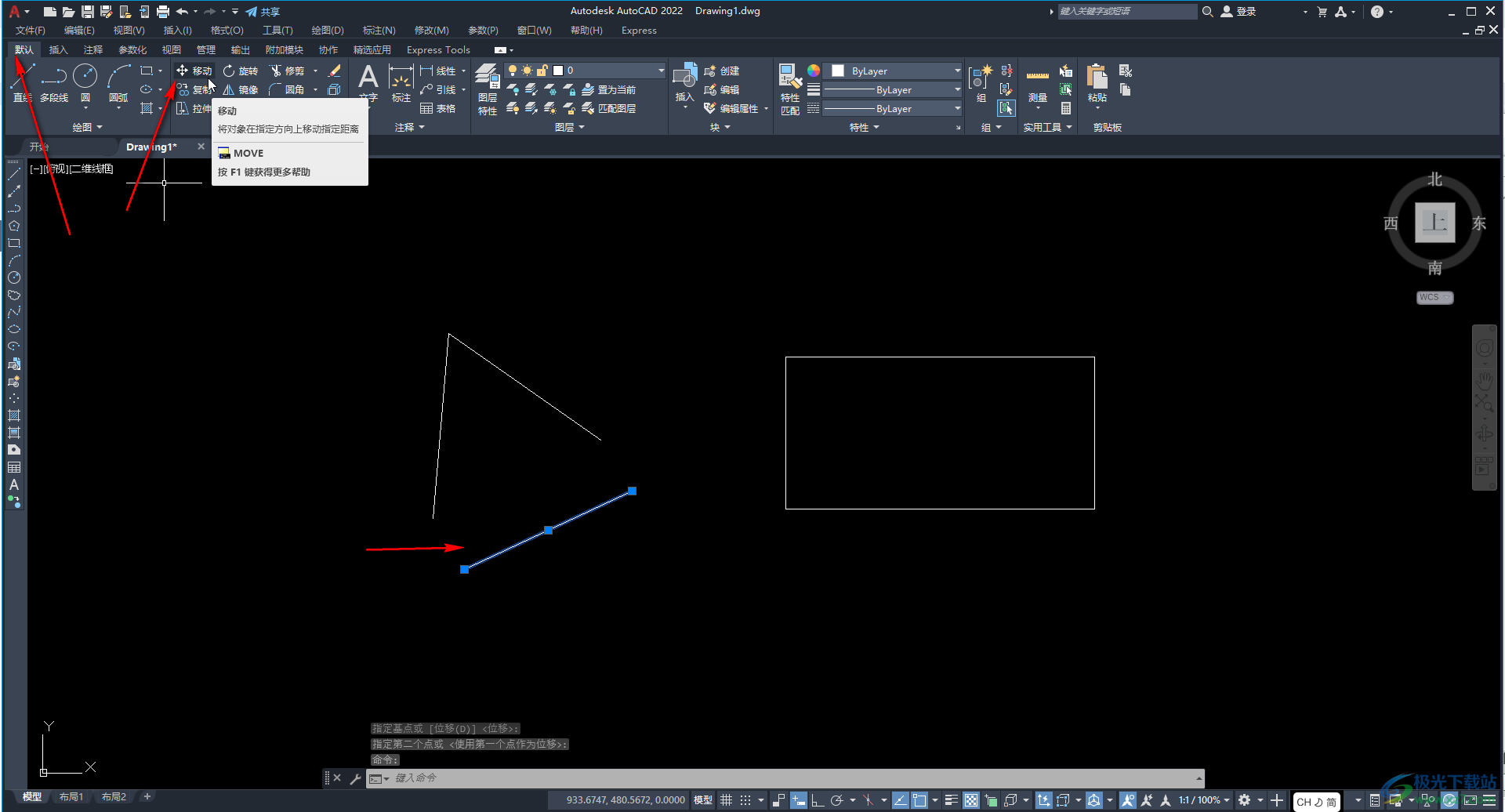Switch to the 参数化 ribbon tab
Image resolution: width=1505 pixels, height=812 pixels.
(x=132, y=49)
